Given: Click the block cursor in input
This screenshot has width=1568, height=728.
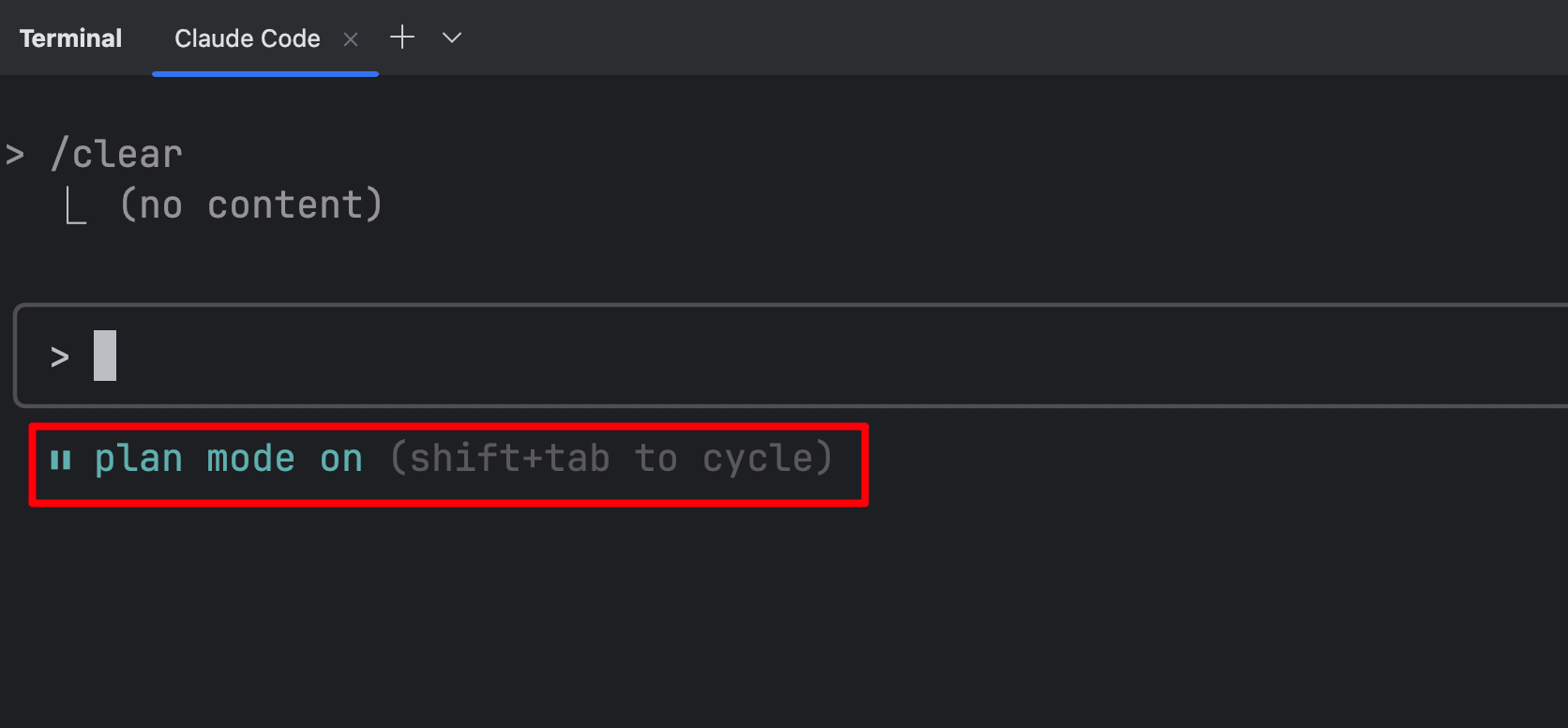Looking at the screenshot, I should 105,356.
